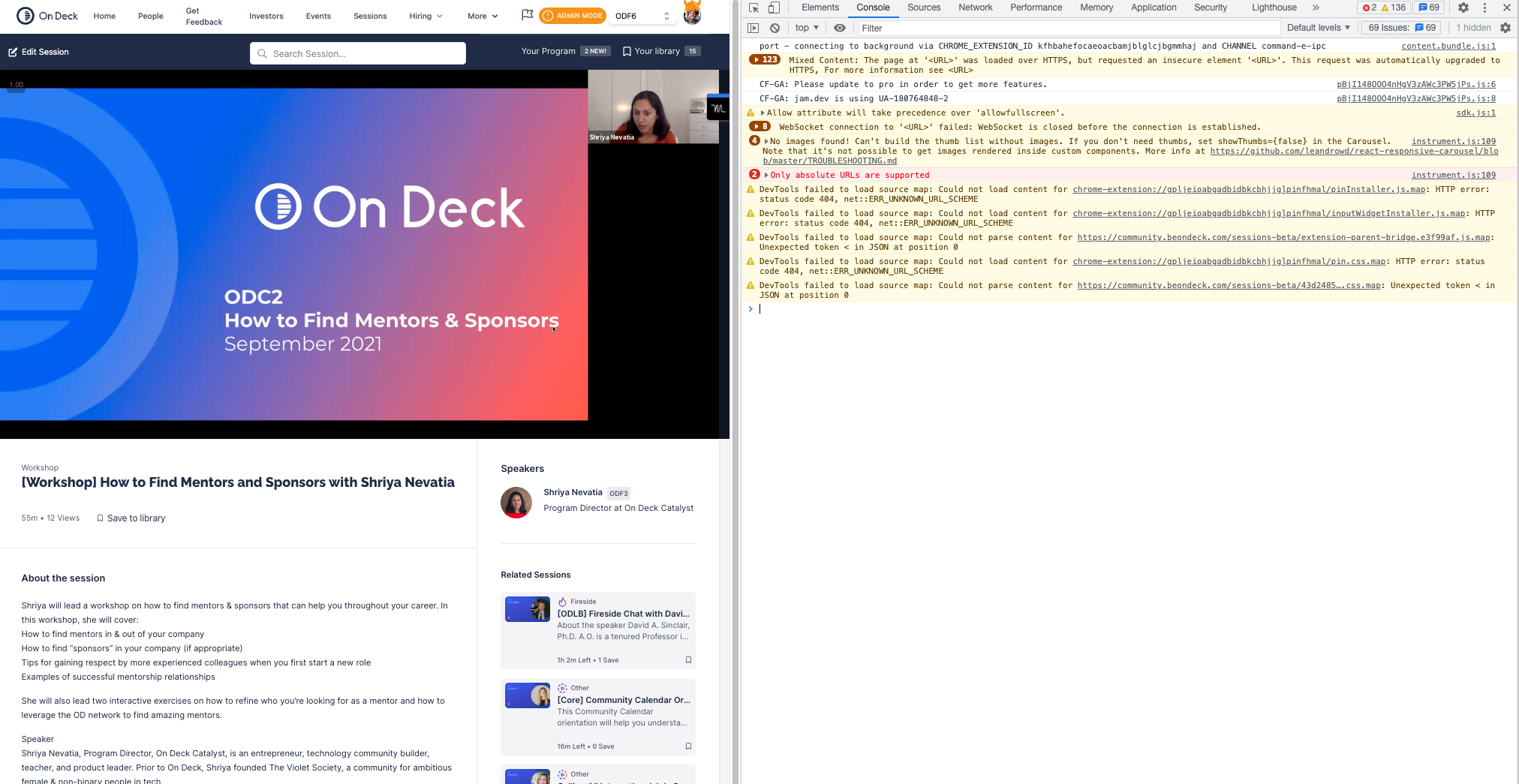The width and height of the screenshot is (1519, 784).
Task: Switch to the Network tab
Action: click(976, 8)
